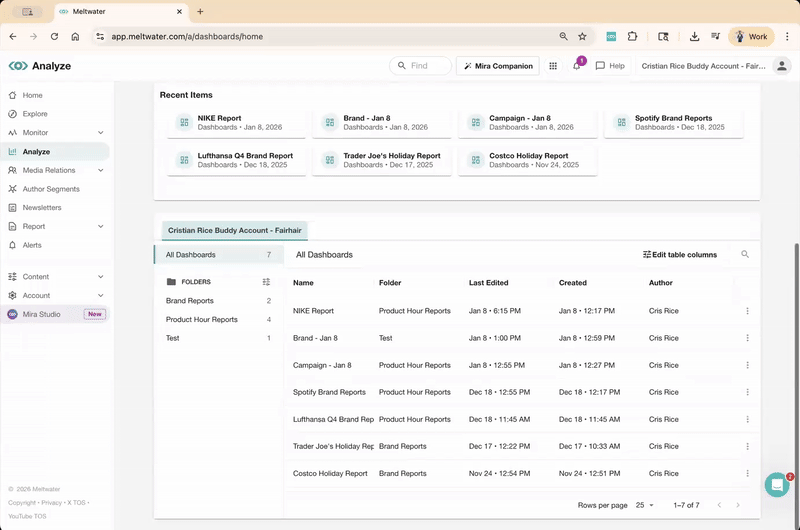Expand the Content sidebar section
The height and width of the screenshot is (530, 800).
(x=101, y=276)
